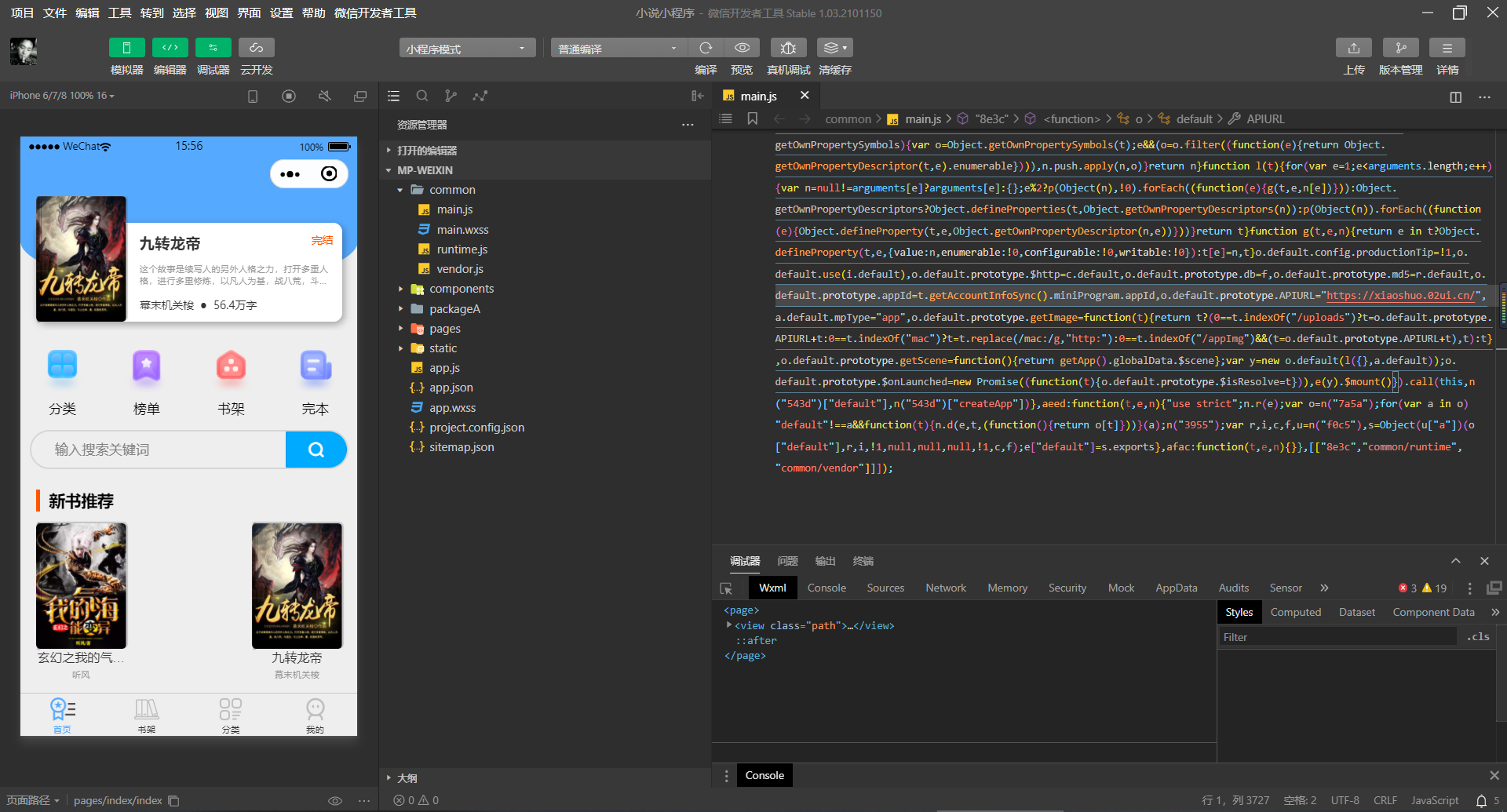Click the search keyword input in simulator

coord(159,450)
